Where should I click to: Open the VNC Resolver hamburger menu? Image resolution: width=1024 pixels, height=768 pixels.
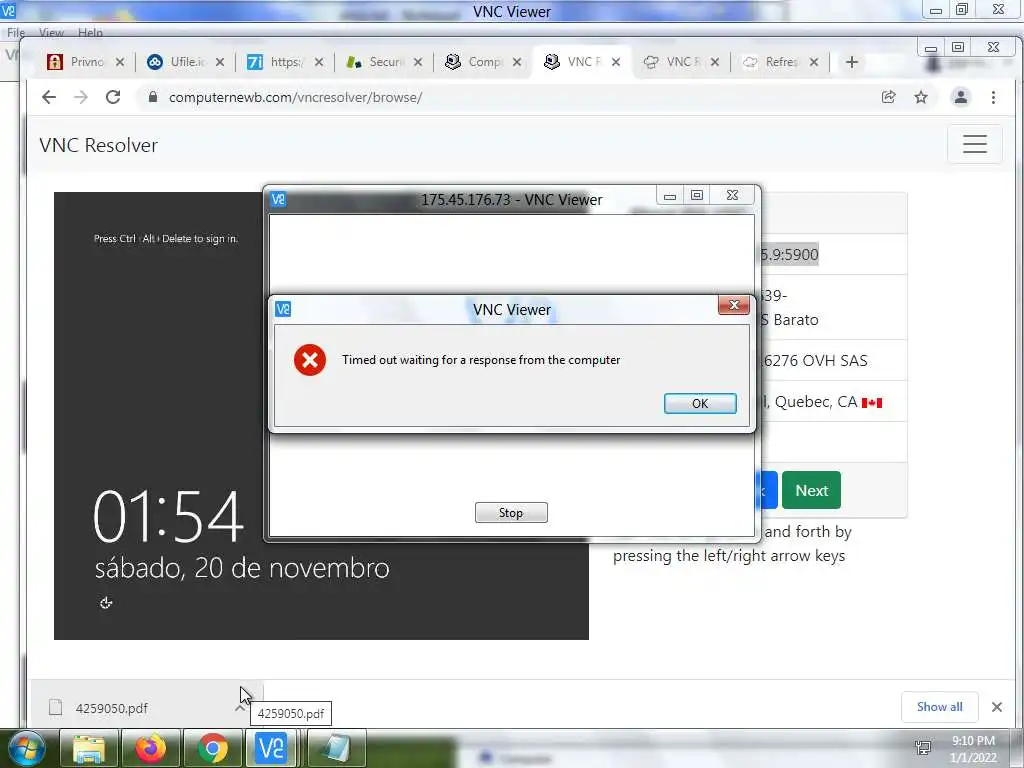pos(974,144)
